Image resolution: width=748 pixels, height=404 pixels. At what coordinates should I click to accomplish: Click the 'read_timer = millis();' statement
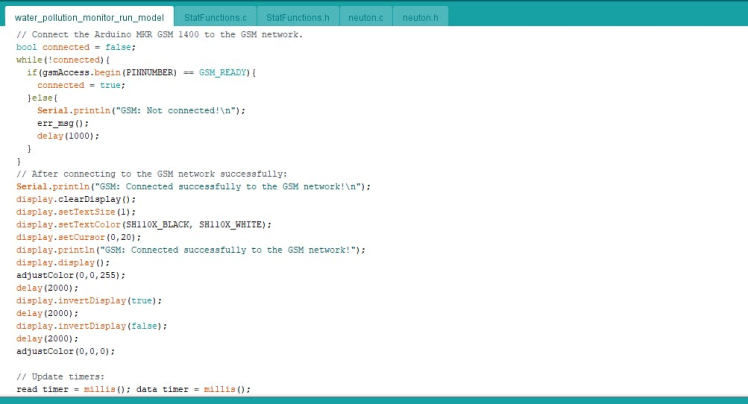pos(73,389)
